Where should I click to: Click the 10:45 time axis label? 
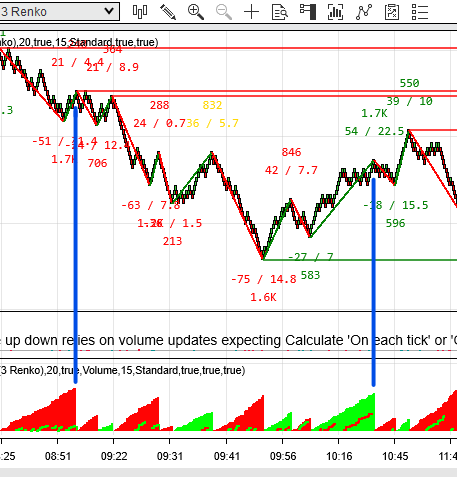395,456
